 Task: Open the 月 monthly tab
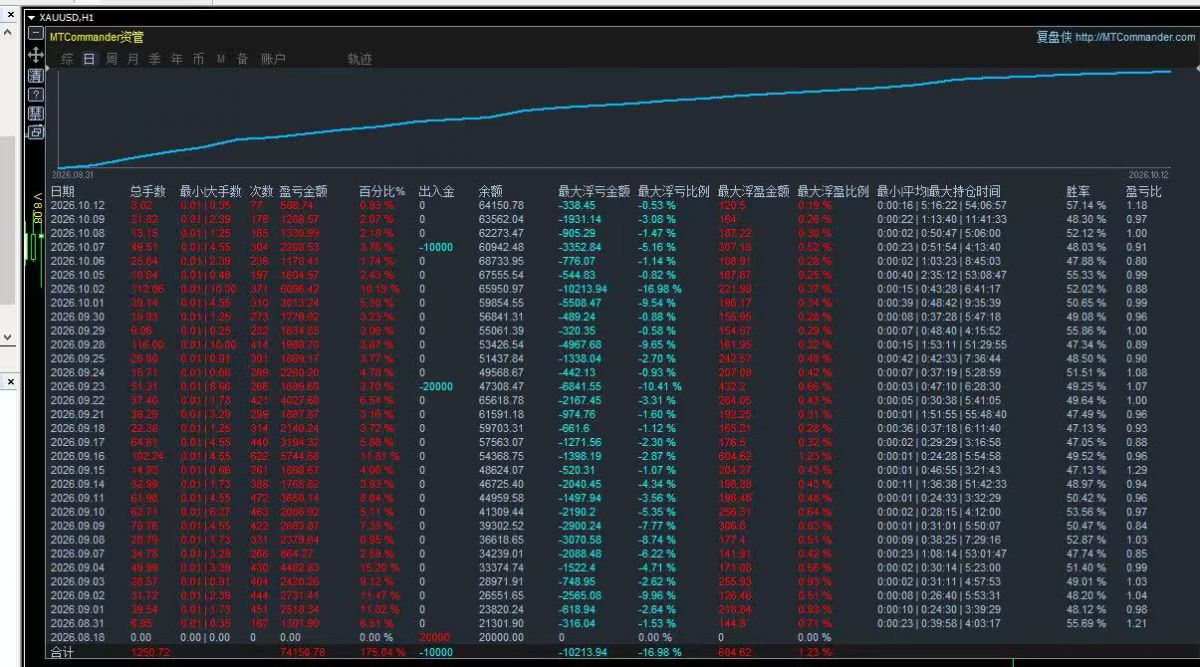pos(133,59)
